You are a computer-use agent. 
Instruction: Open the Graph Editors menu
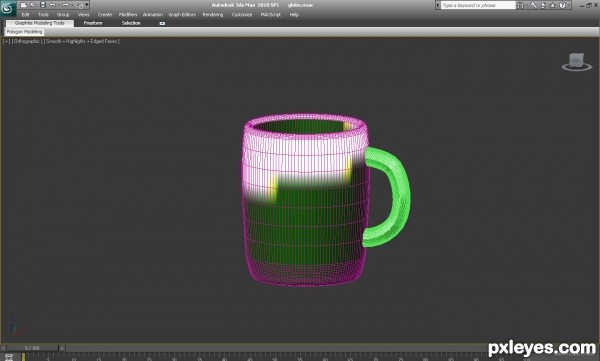tap(182, 15)
